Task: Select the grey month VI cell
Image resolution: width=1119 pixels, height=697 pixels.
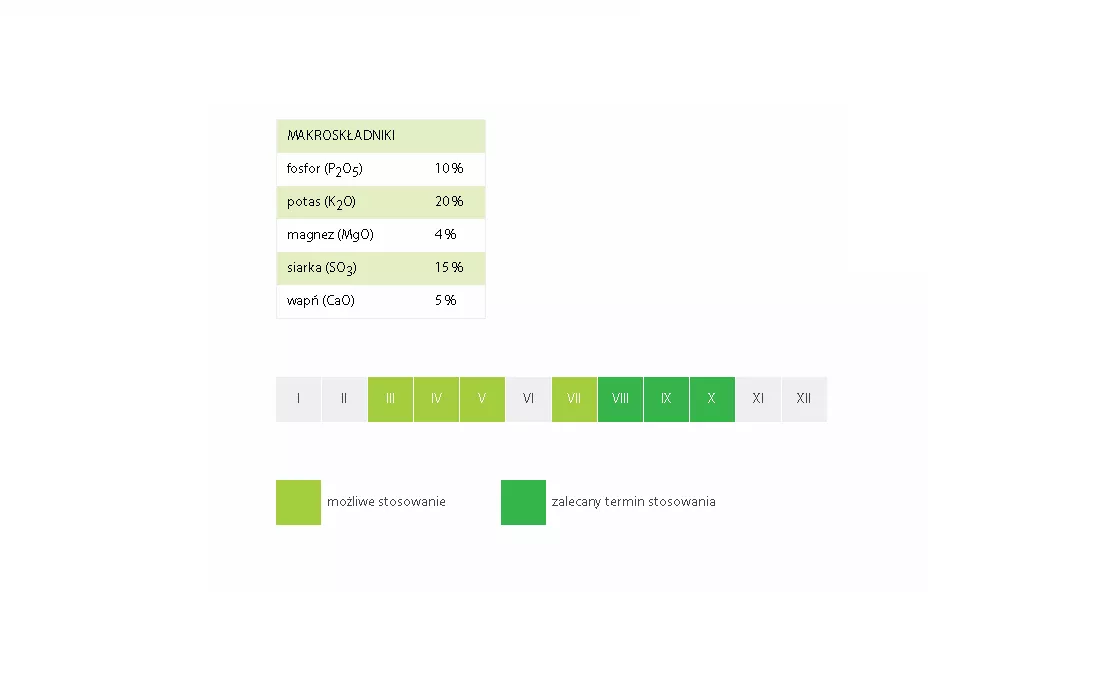Action: pos(528,399)
